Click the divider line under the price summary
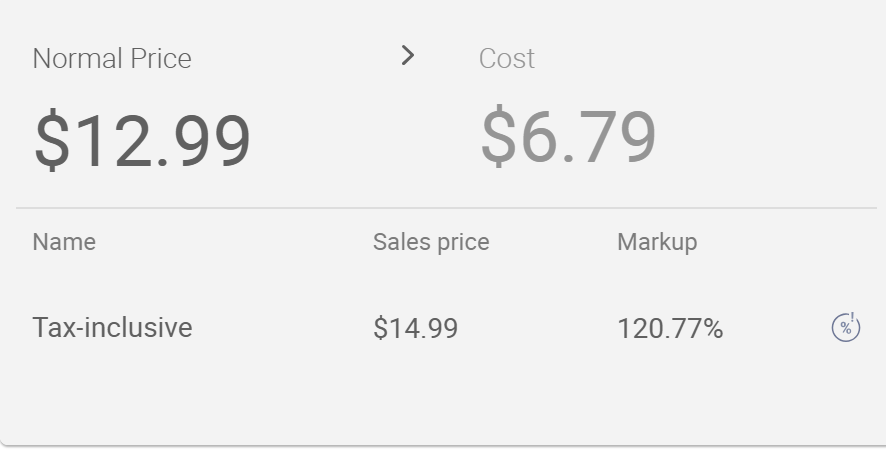The image size is (886, 450). pyautogui.click(x=446, y=208)
